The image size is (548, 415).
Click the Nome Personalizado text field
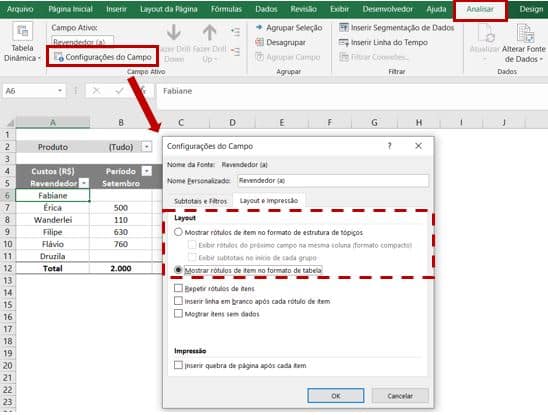[333, 181]
